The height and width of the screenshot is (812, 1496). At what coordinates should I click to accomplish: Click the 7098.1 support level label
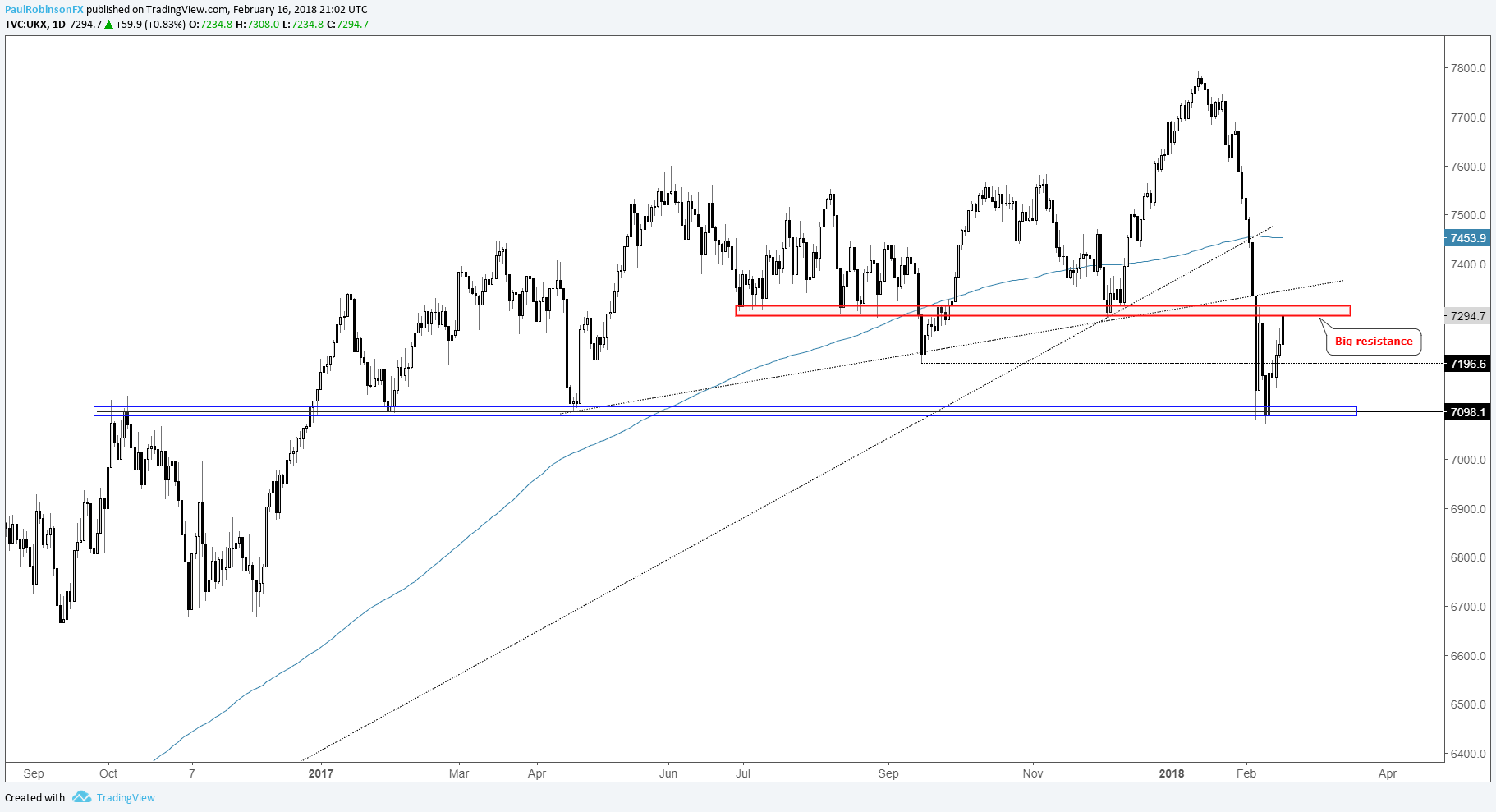tap(1467, 412)
